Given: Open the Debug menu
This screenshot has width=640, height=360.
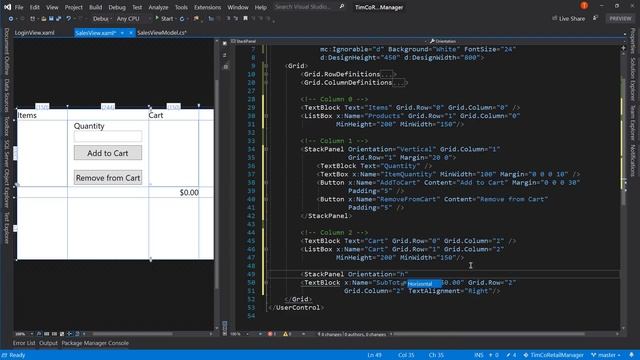Looking at the screenshot, I should [117, 7].
